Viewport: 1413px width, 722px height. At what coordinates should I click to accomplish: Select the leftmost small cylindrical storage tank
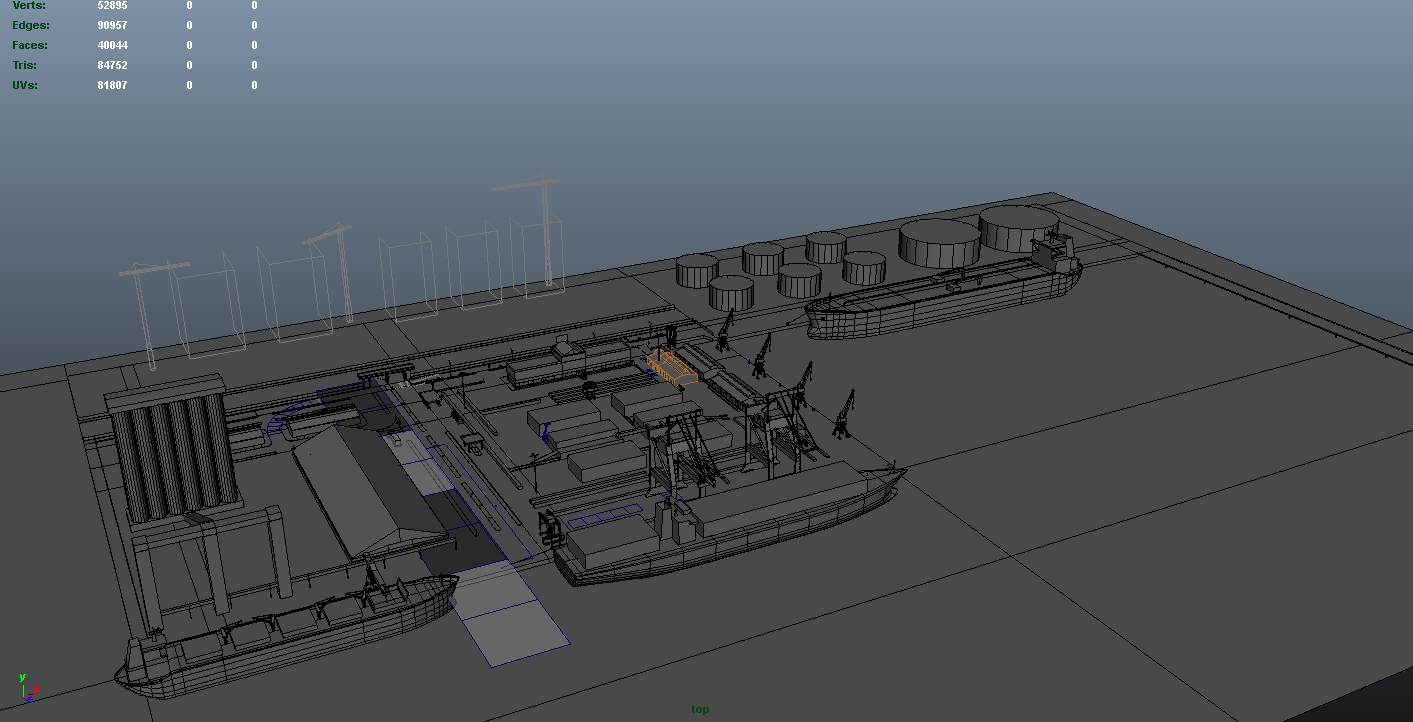[697, 271]
